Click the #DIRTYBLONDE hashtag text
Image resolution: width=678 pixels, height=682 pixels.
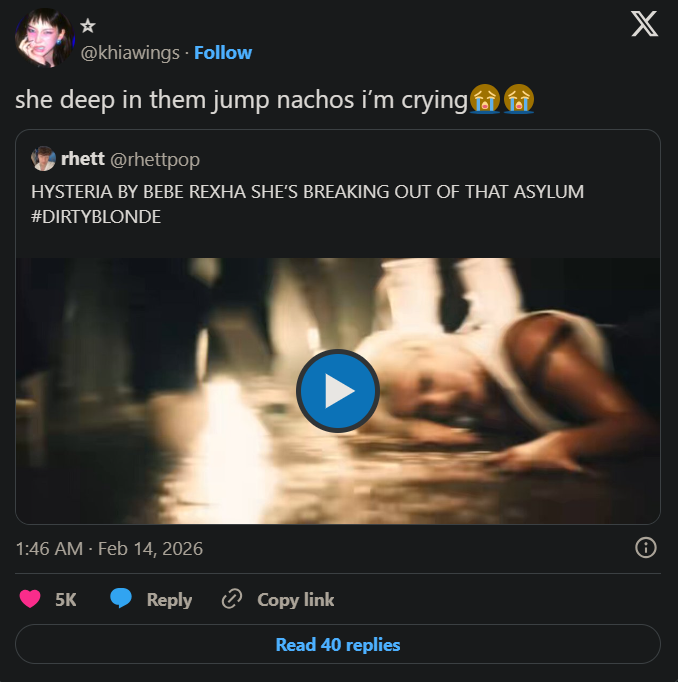coord(97,215)
